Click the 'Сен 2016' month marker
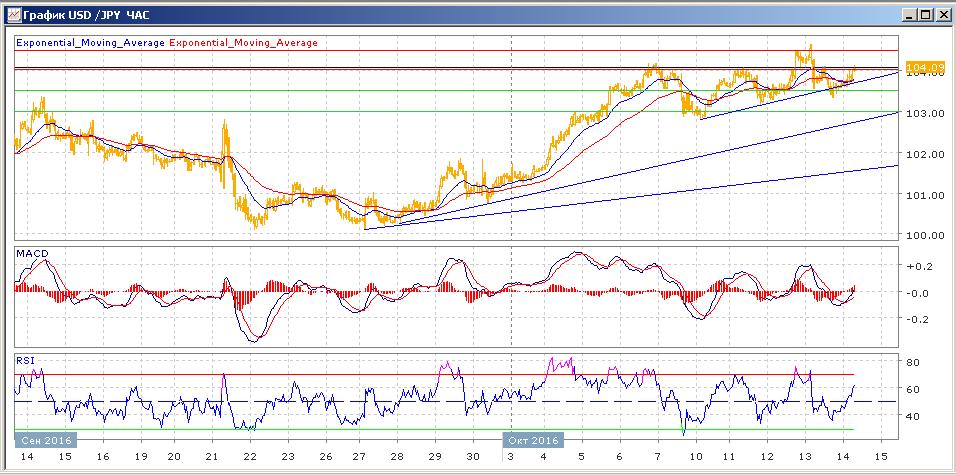Image resolution: width=956 pixels, height=475 pixels. pyautogui.click(x=45, y=438)
